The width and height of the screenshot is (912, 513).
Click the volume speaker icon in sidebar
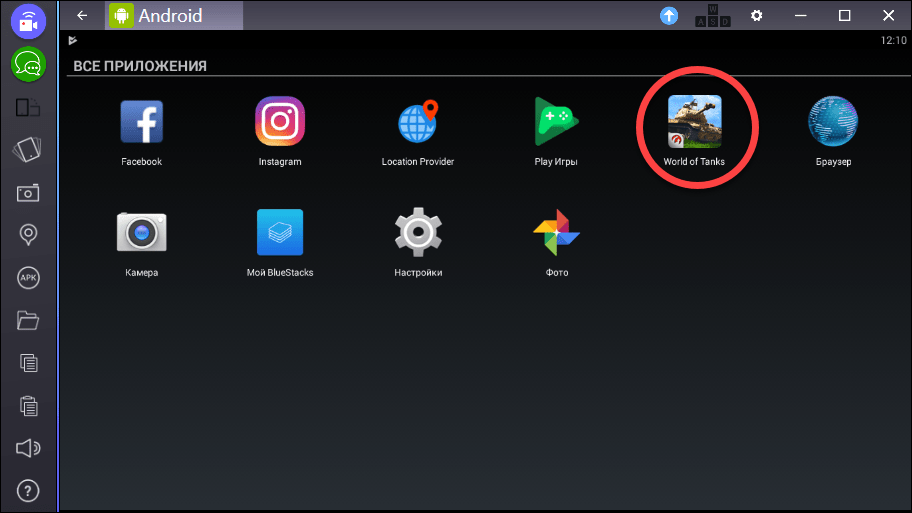click(x=28, y=448)
